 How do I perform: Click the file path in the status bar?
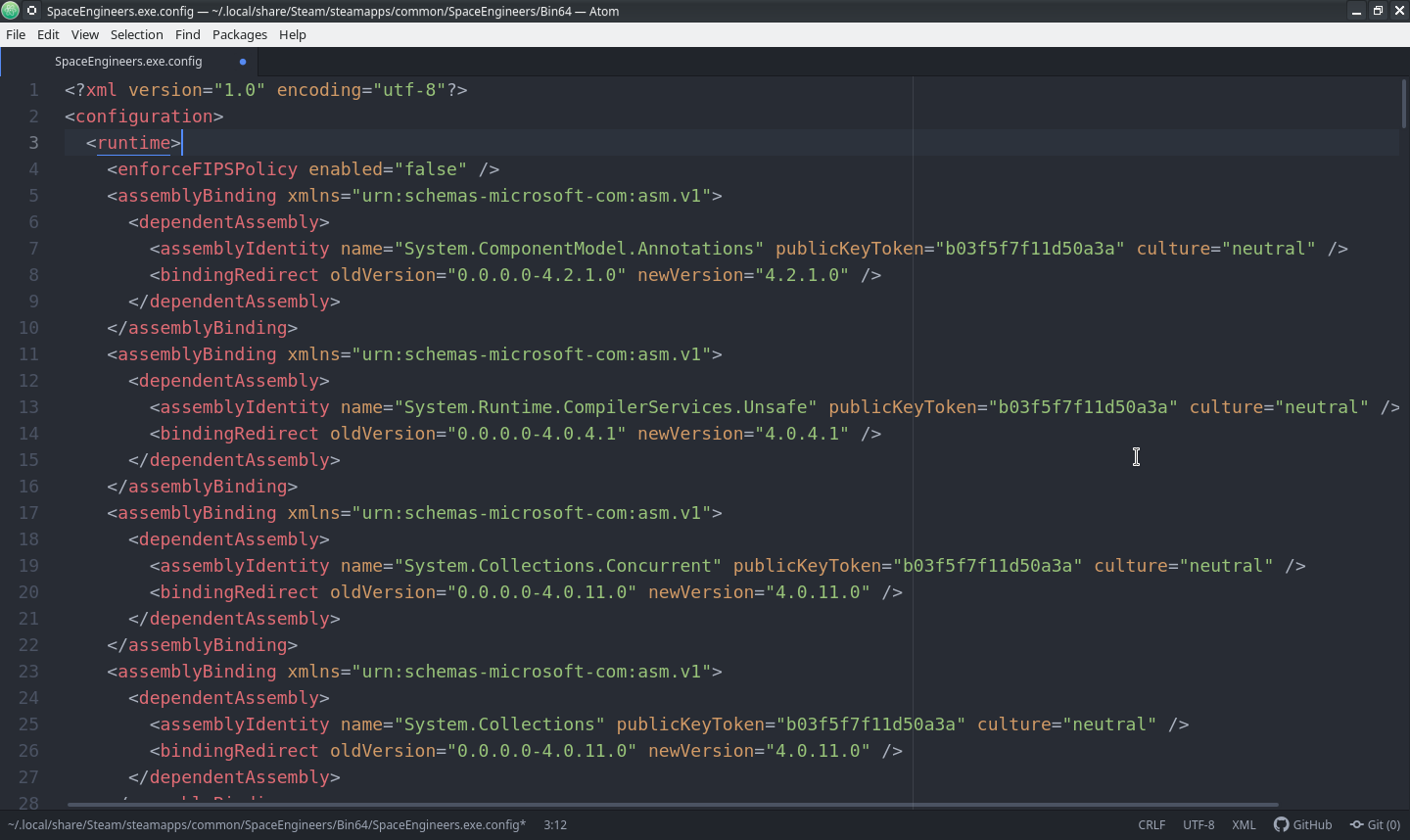click(x=266, y=824)
